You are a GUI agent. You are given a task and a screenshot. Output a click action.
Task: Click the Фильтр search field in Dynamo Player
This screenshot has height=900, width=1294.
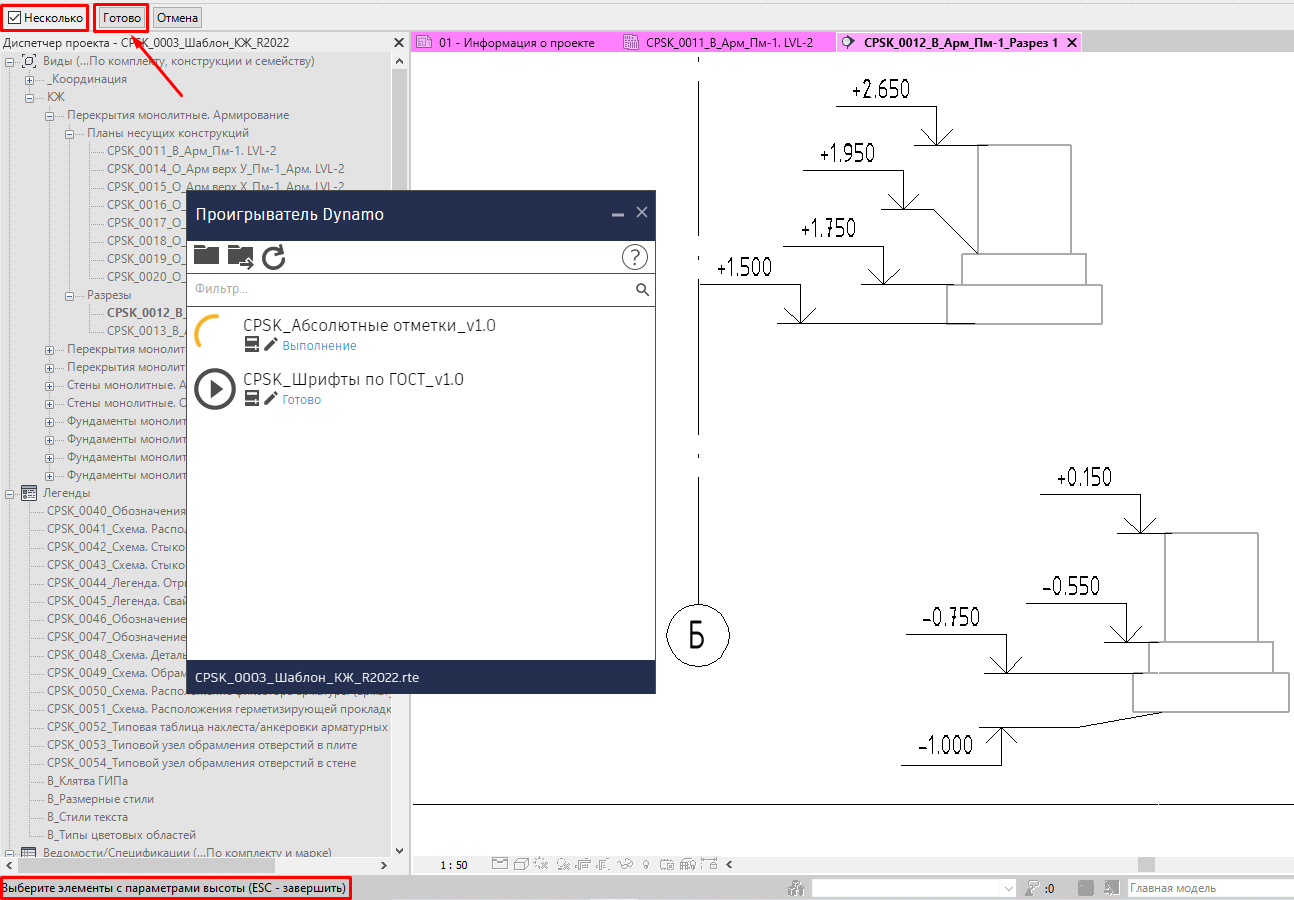click(410, 290)
